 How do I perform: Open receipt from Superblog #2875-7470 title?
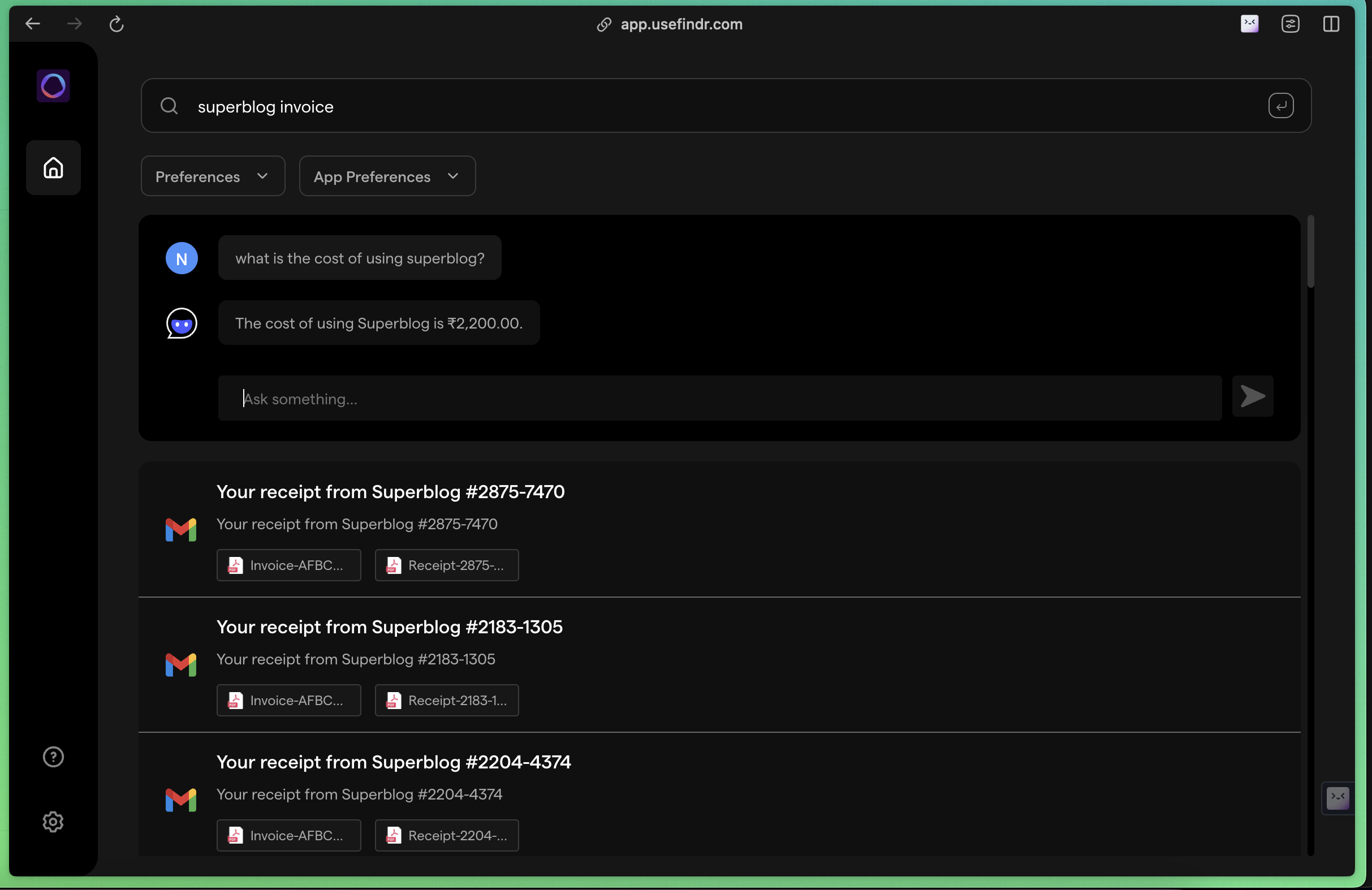[x=390, y=492]
